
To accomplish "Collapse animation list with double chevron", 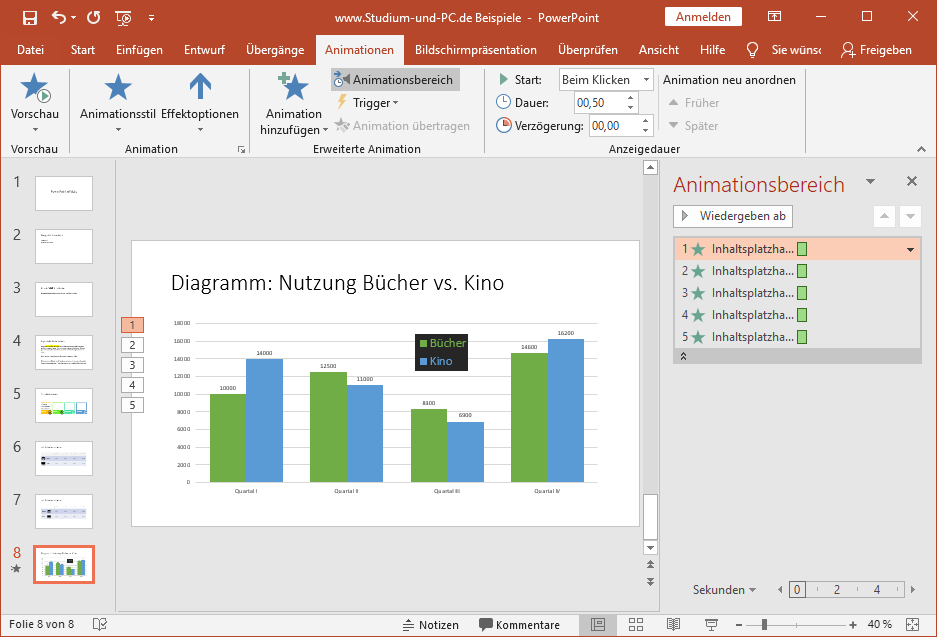I will [x=683, y=356].
